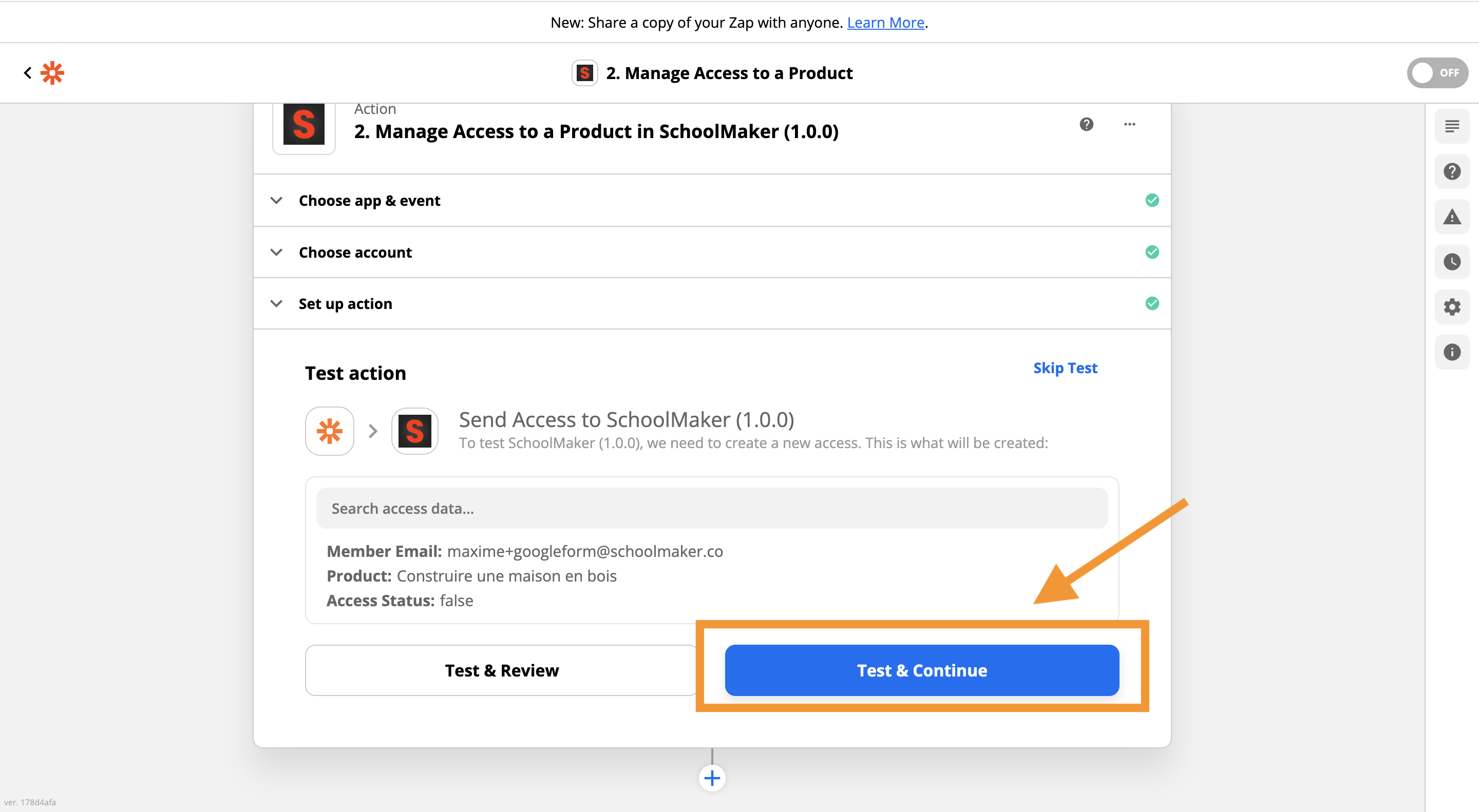Expand the Set up action section
1479x812 pixels.
(x=345, y=303)
